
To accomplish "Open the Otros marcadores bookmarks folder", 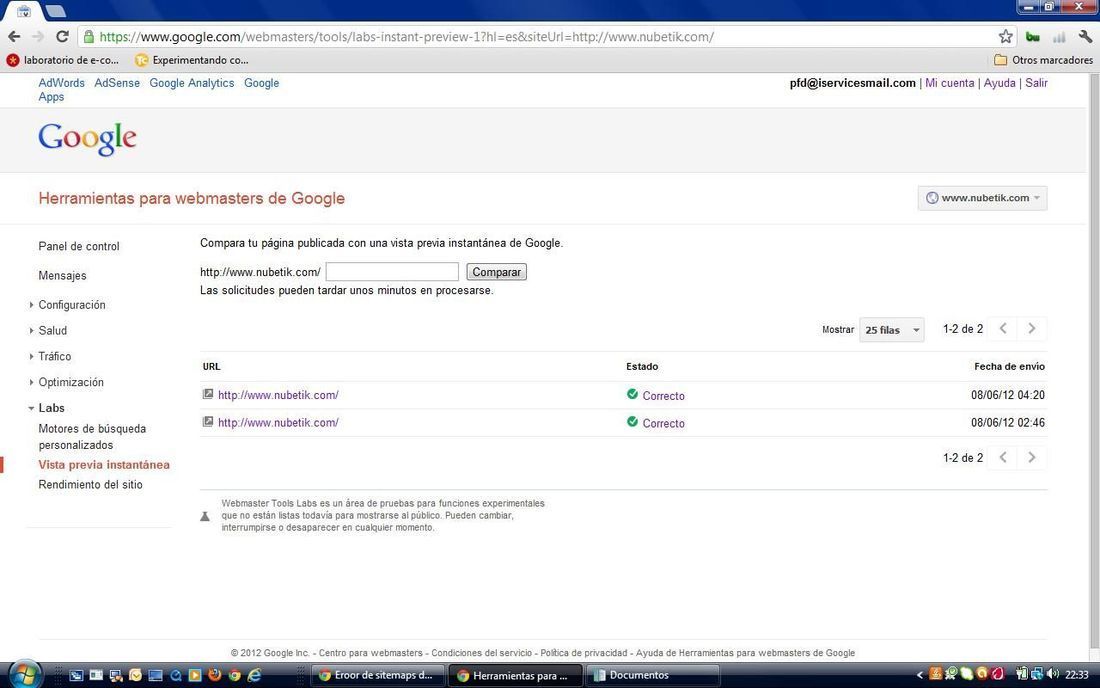I will pos(1043,60).
